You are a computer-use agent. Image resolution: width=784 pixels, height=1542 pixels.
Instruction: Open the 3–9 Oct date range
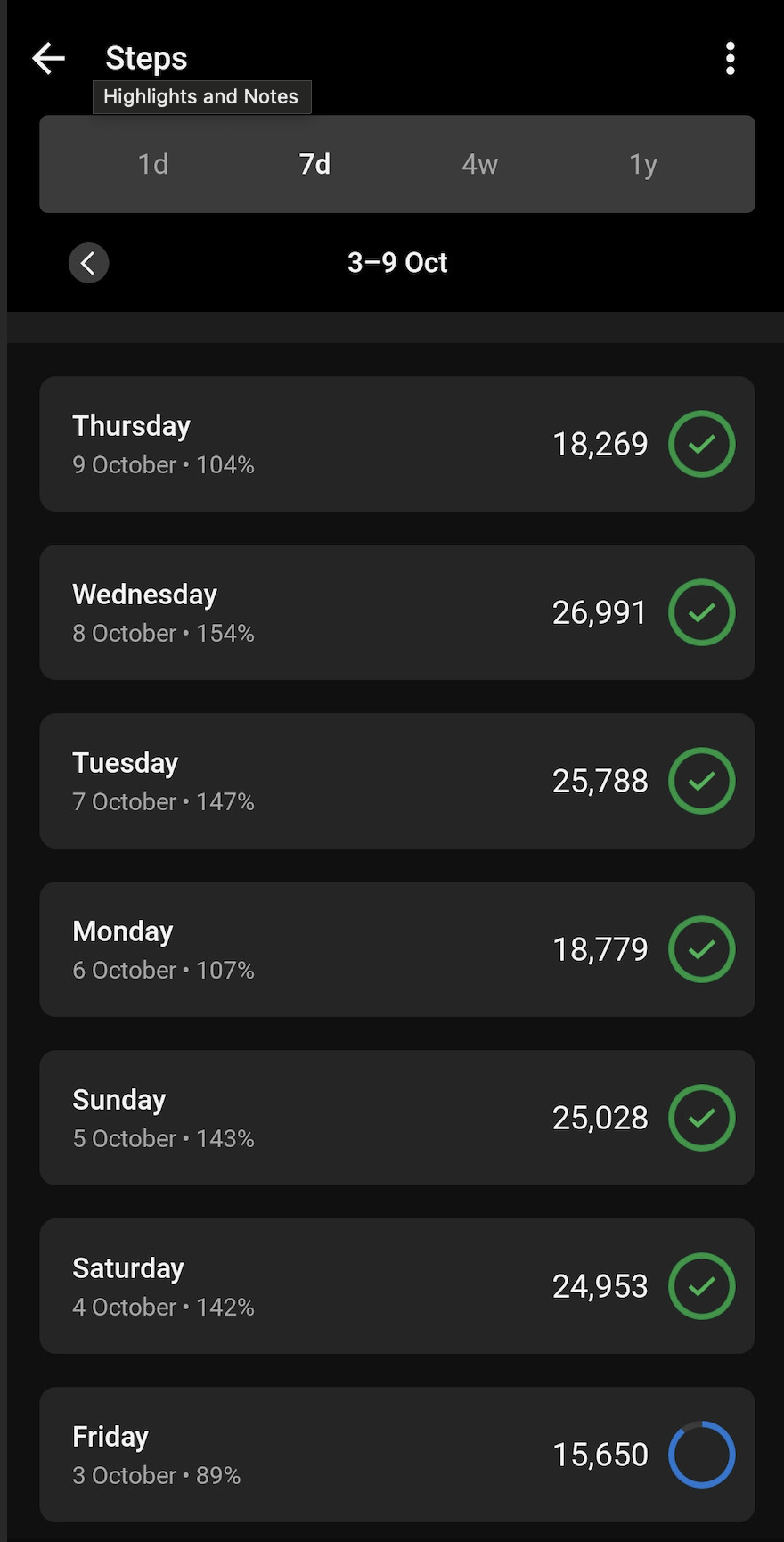click(397, 263)
